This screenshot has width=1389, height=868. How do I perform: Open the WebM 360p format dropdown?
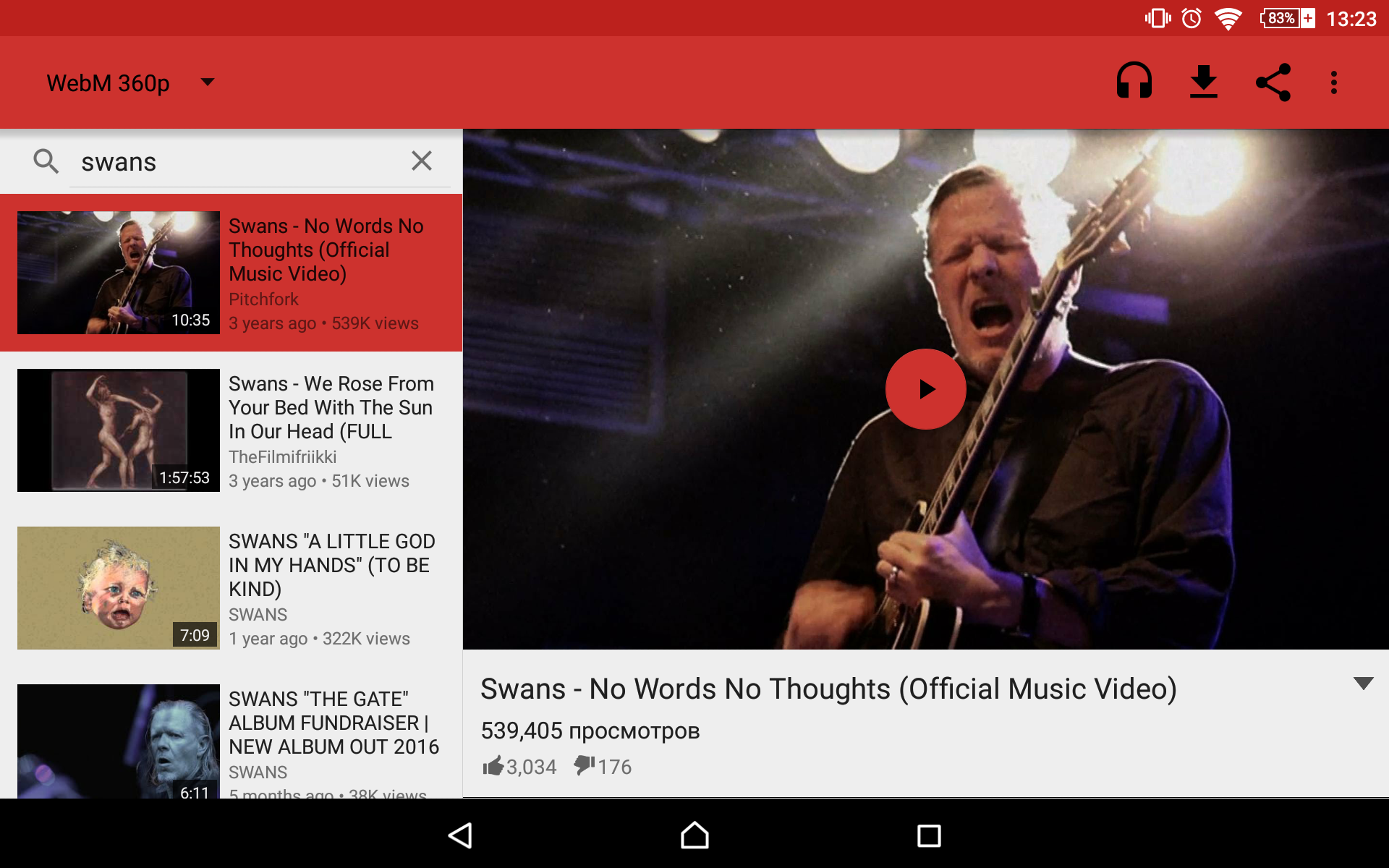coord(130,82)
